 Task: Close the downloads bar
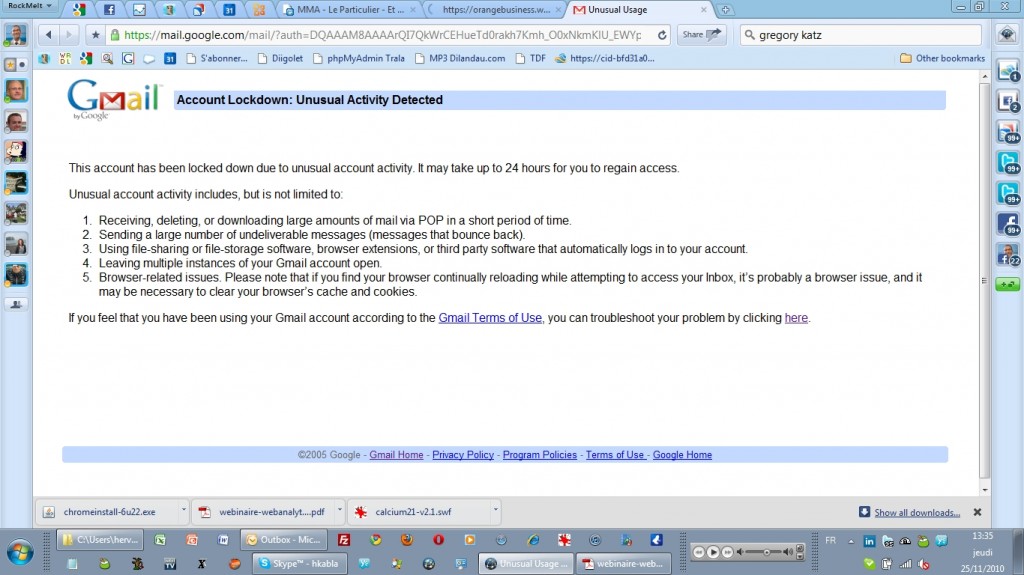977,512
